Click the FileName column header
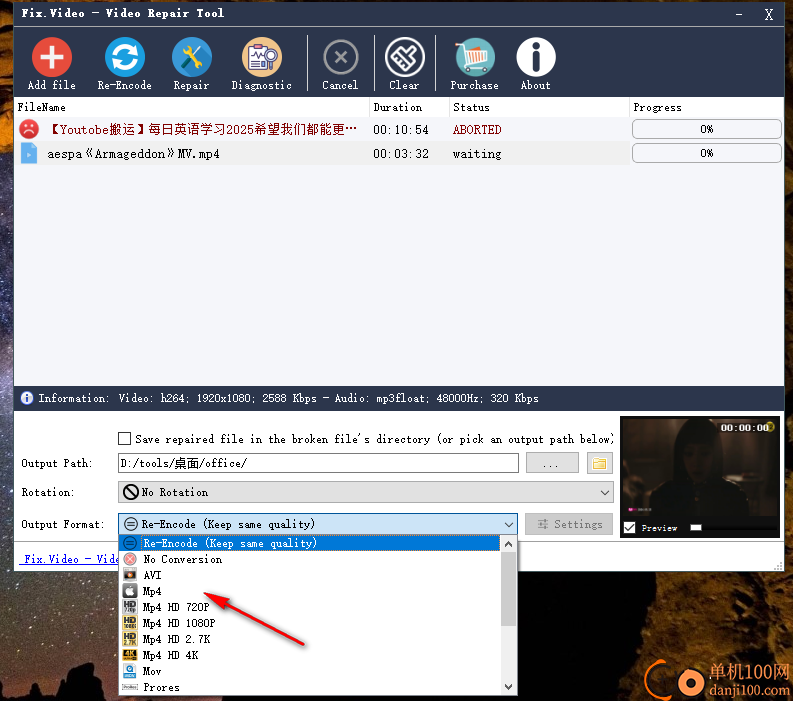Image resolution: width=793 pixels, height=701 pixels. tap(192, 107)
